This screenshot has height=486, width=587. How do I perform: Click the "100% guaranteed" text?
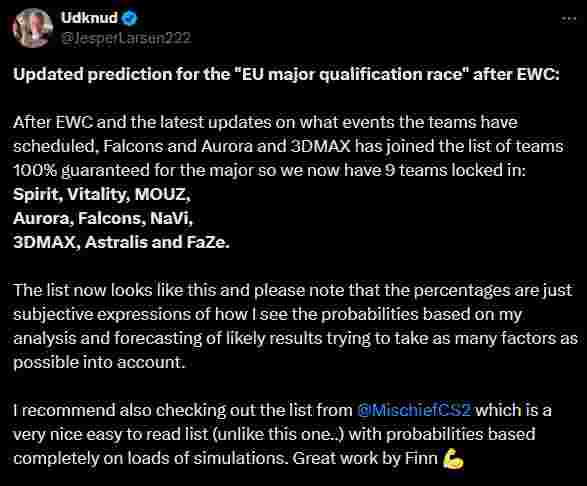81,171
